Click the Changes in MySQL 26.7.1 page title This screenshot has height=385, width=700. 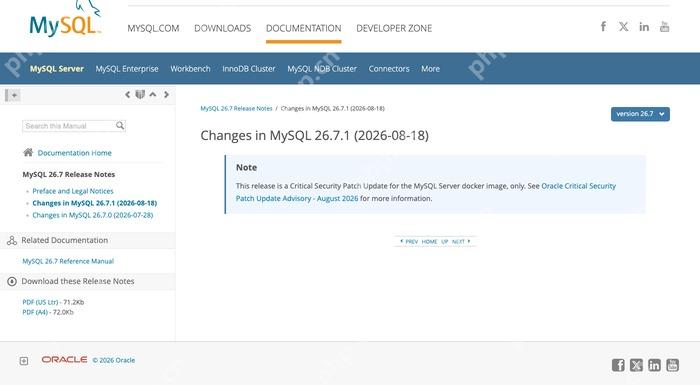pyautogui.click(x=314, y=135)
